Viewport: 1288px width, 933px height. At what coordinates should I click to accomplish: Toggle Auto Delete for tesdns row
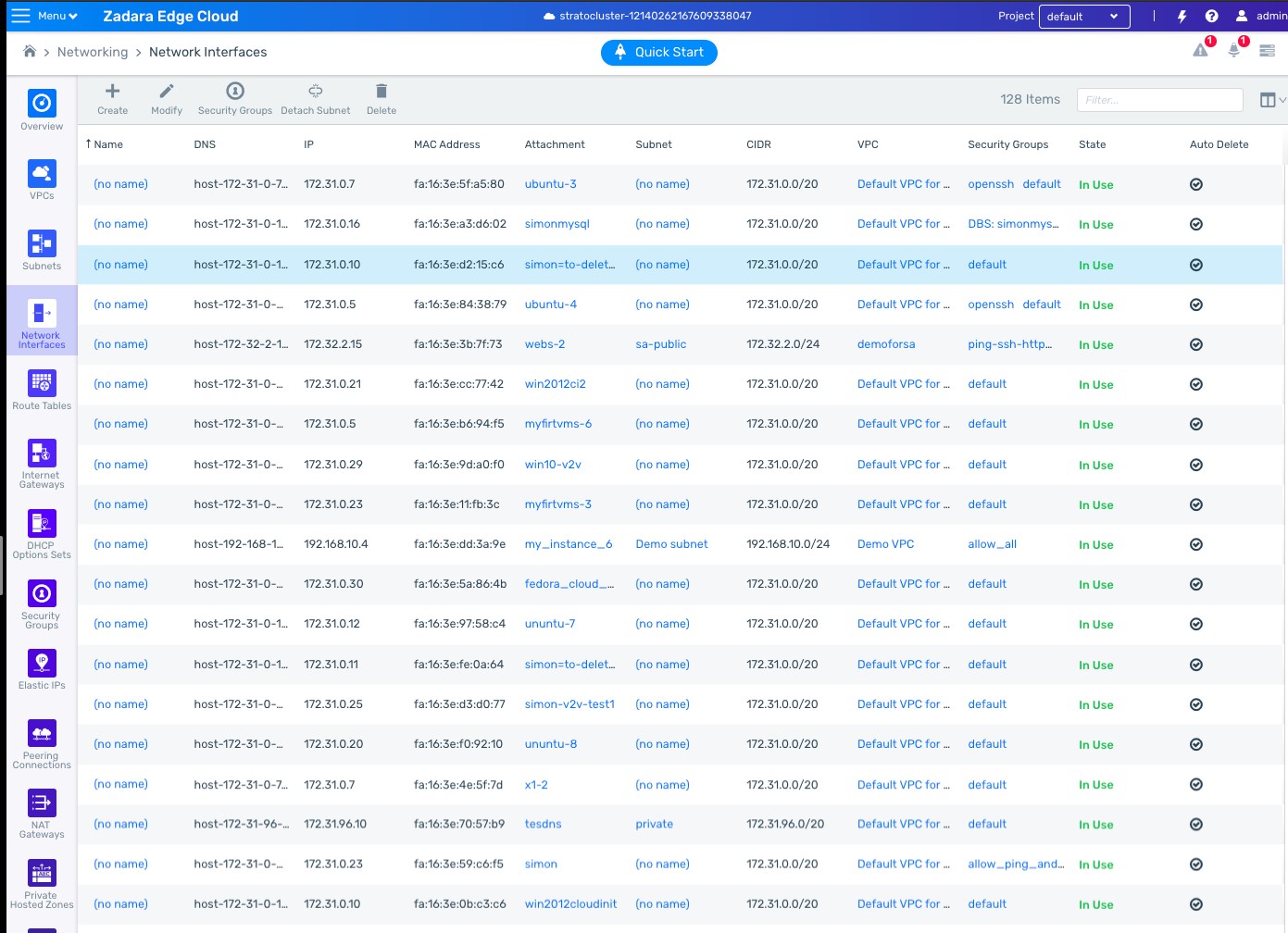pyautogui.click(x=1196, y=824)
